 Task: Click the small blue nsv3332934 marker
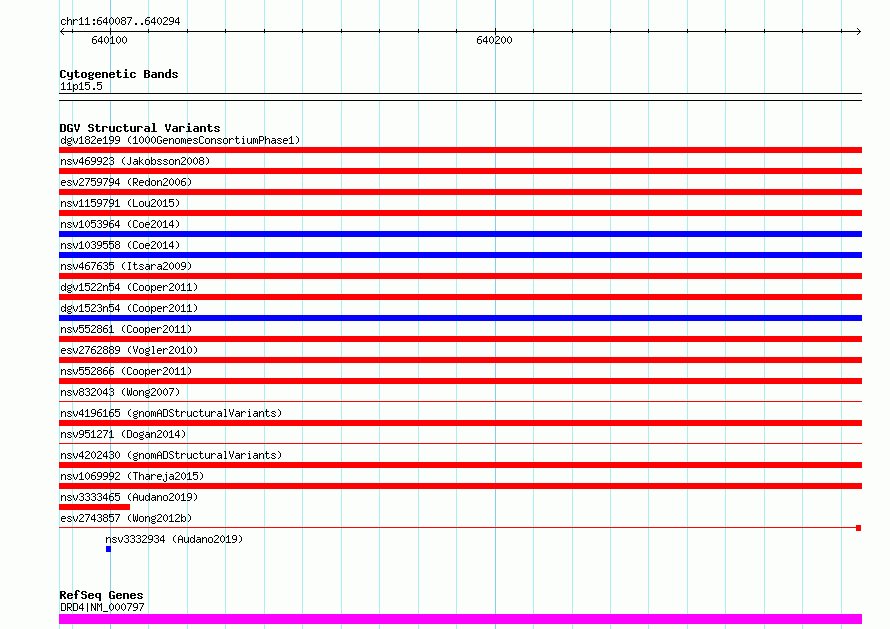108,549
